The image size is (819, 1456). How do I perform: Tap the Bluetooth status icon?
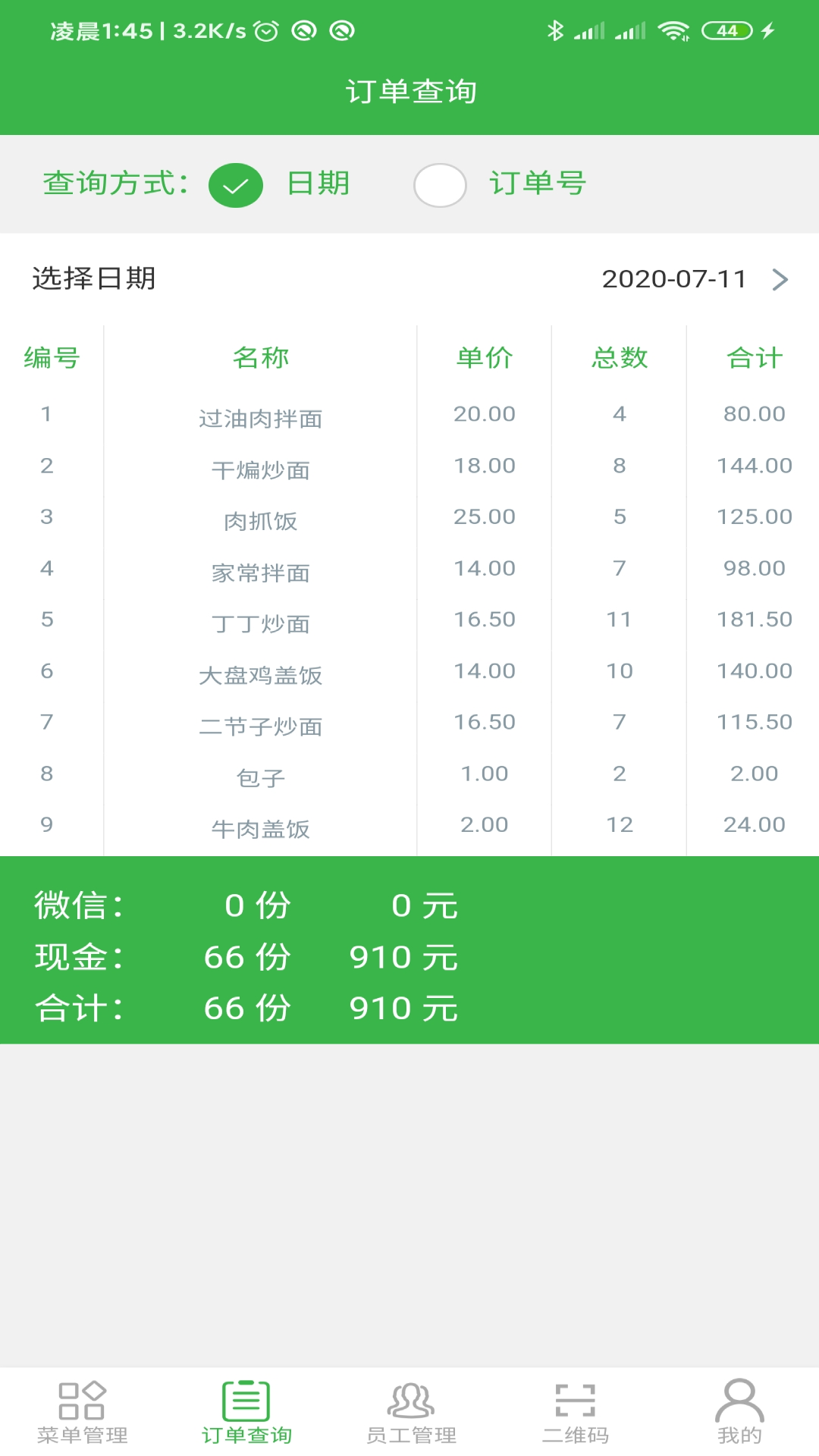[x=555, y=30]
